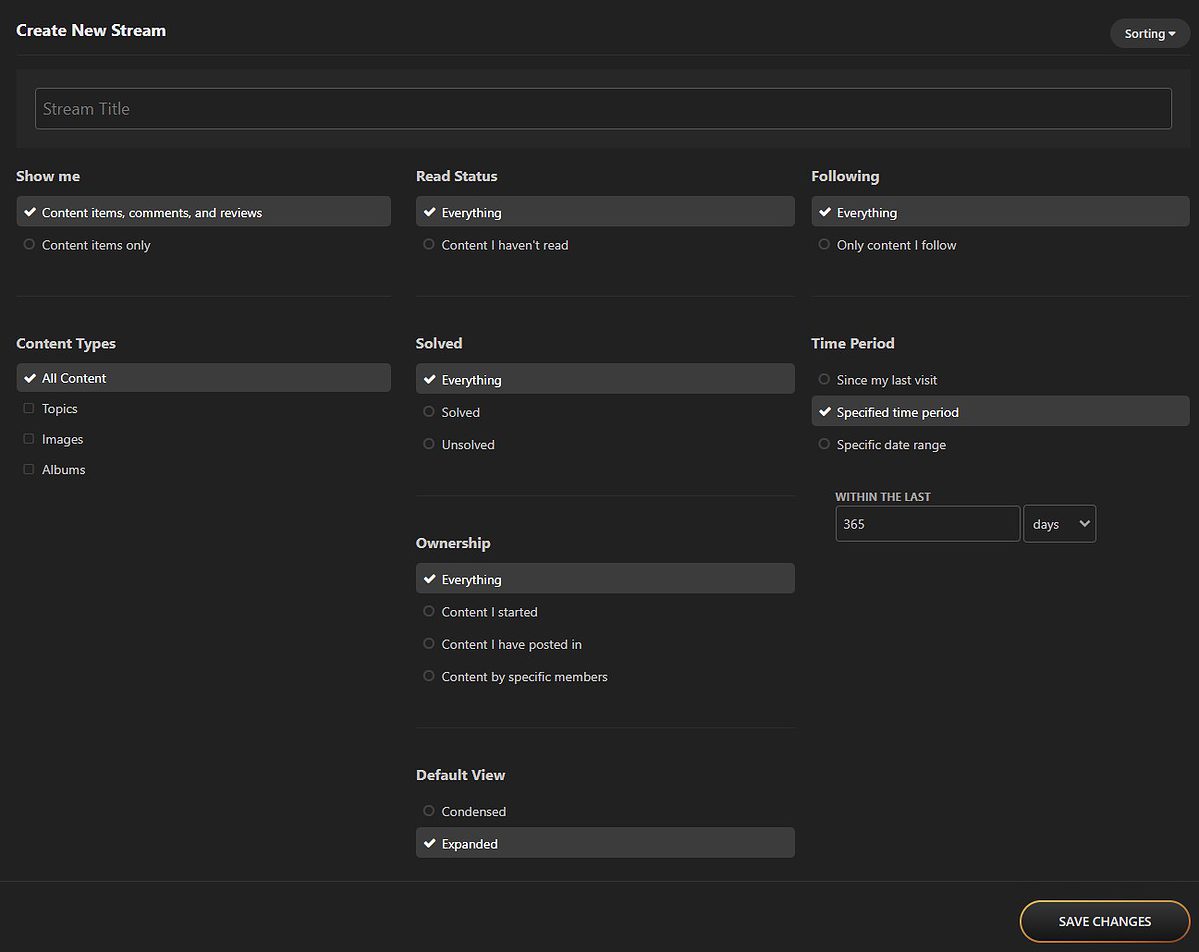Select Content items, comments, and reviews

pyautogui.click(x=203, y=212)
